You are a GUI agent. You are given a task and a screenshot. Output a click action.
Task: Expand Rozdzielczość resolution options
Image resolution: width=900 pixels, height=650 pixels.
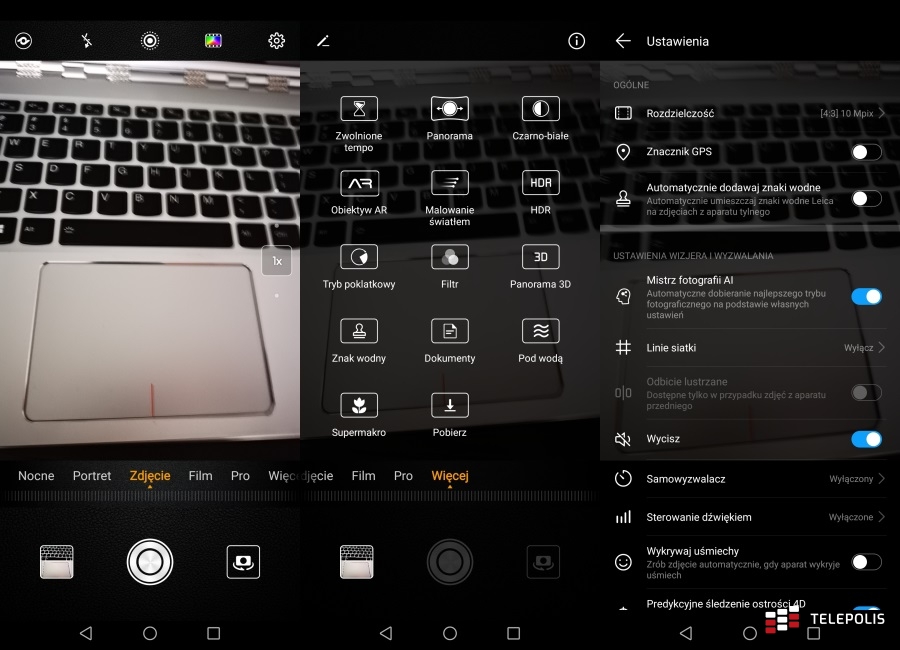[x=750, y=114]
